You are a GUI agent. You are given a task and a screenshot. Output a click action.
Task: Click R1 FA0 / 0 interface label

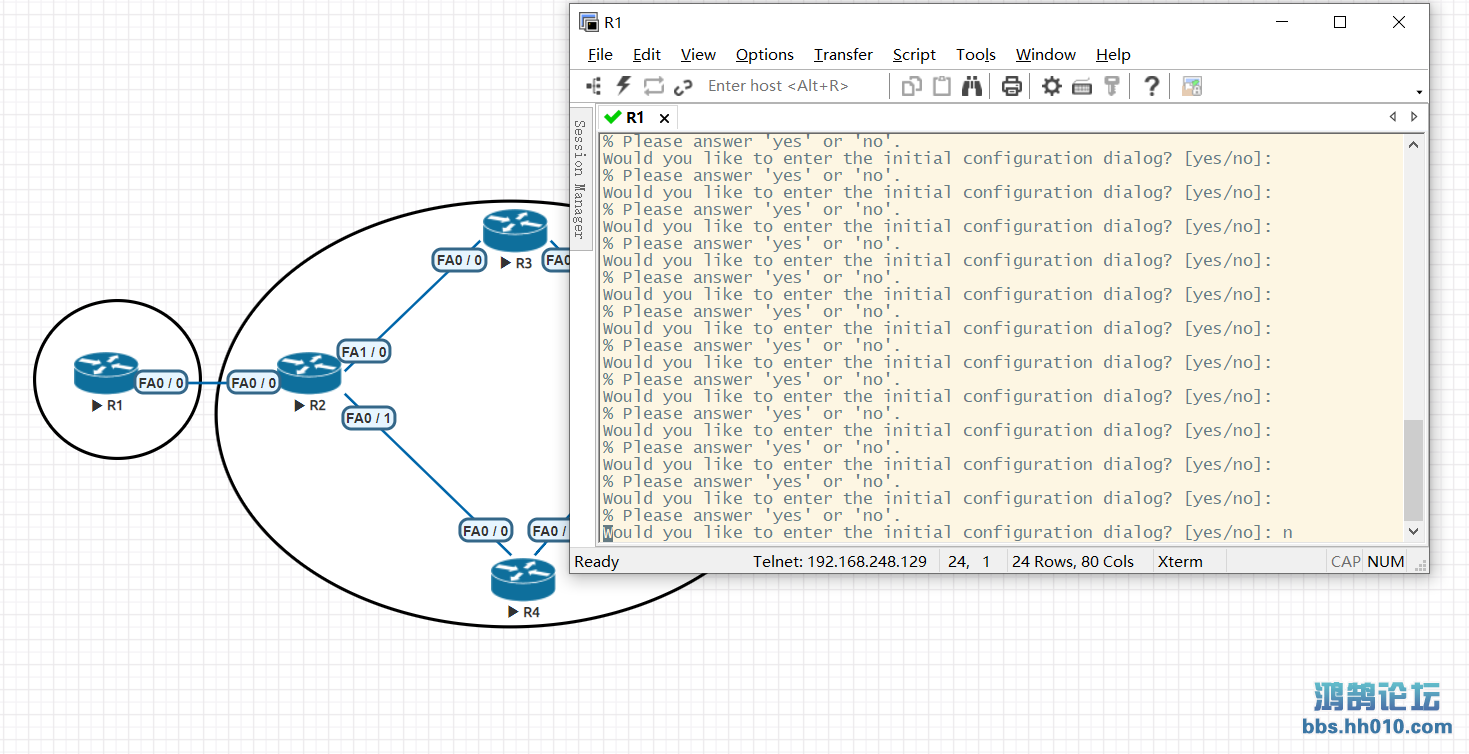[x=161, y=383]
